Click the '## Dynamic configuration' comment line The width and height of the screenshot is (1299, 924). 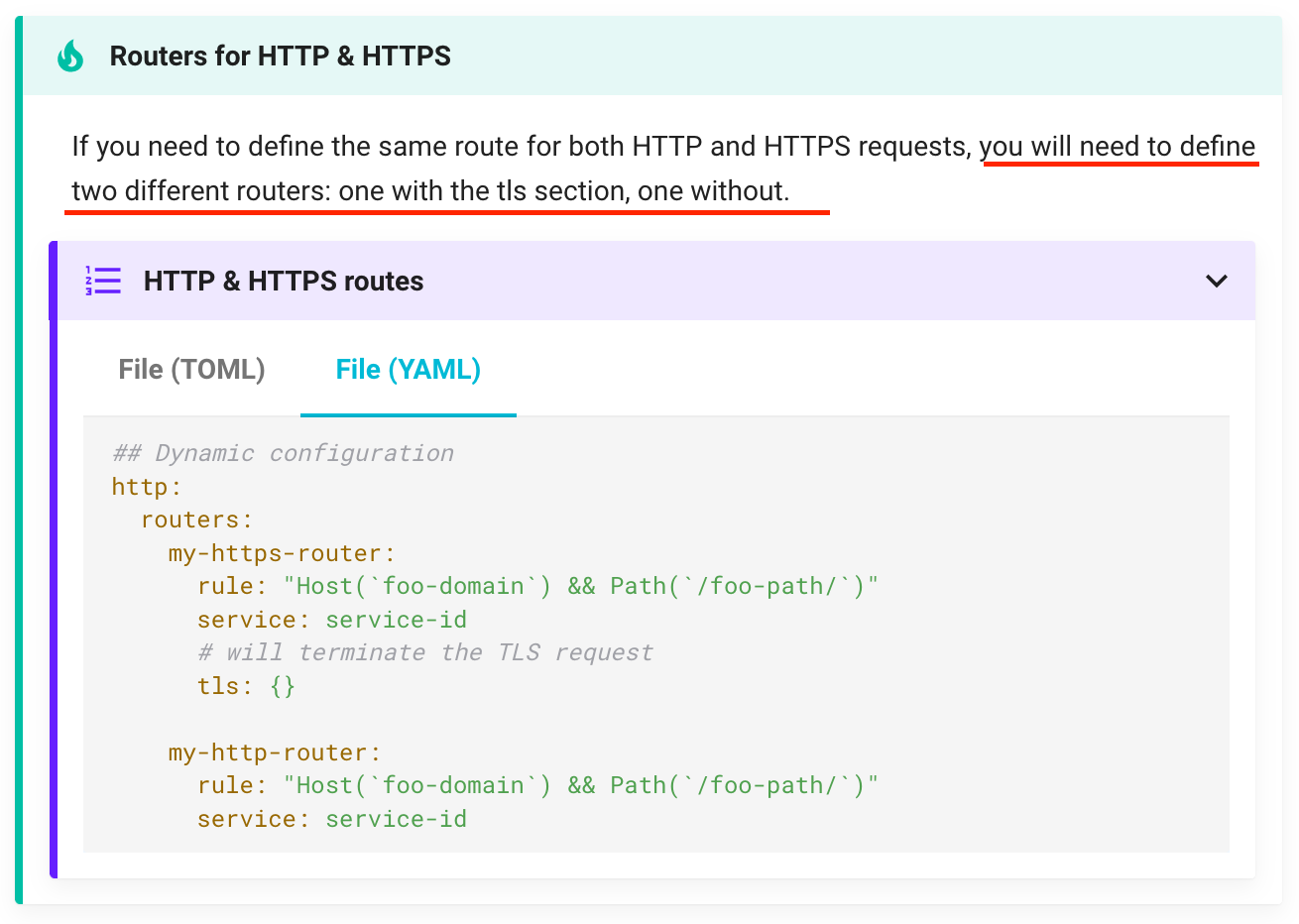(x=283, y=453)
